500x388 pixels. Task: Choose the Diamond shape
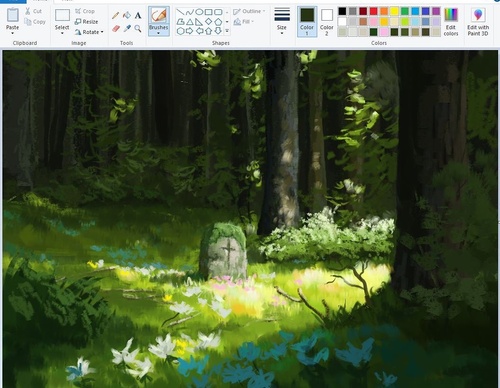pos(208,22)
